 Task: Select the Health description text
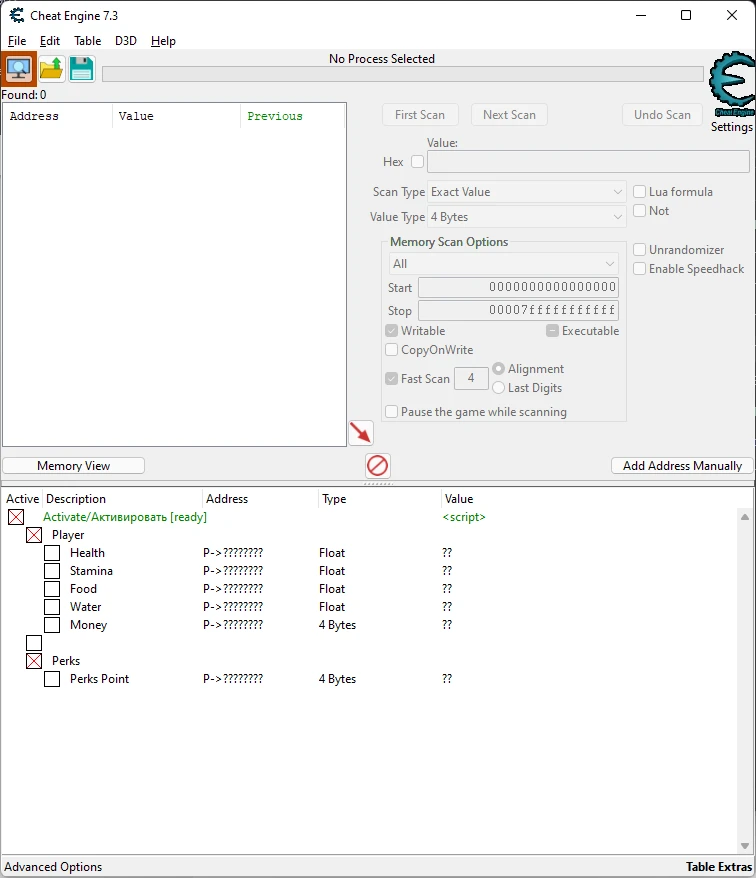pos(87,553)
